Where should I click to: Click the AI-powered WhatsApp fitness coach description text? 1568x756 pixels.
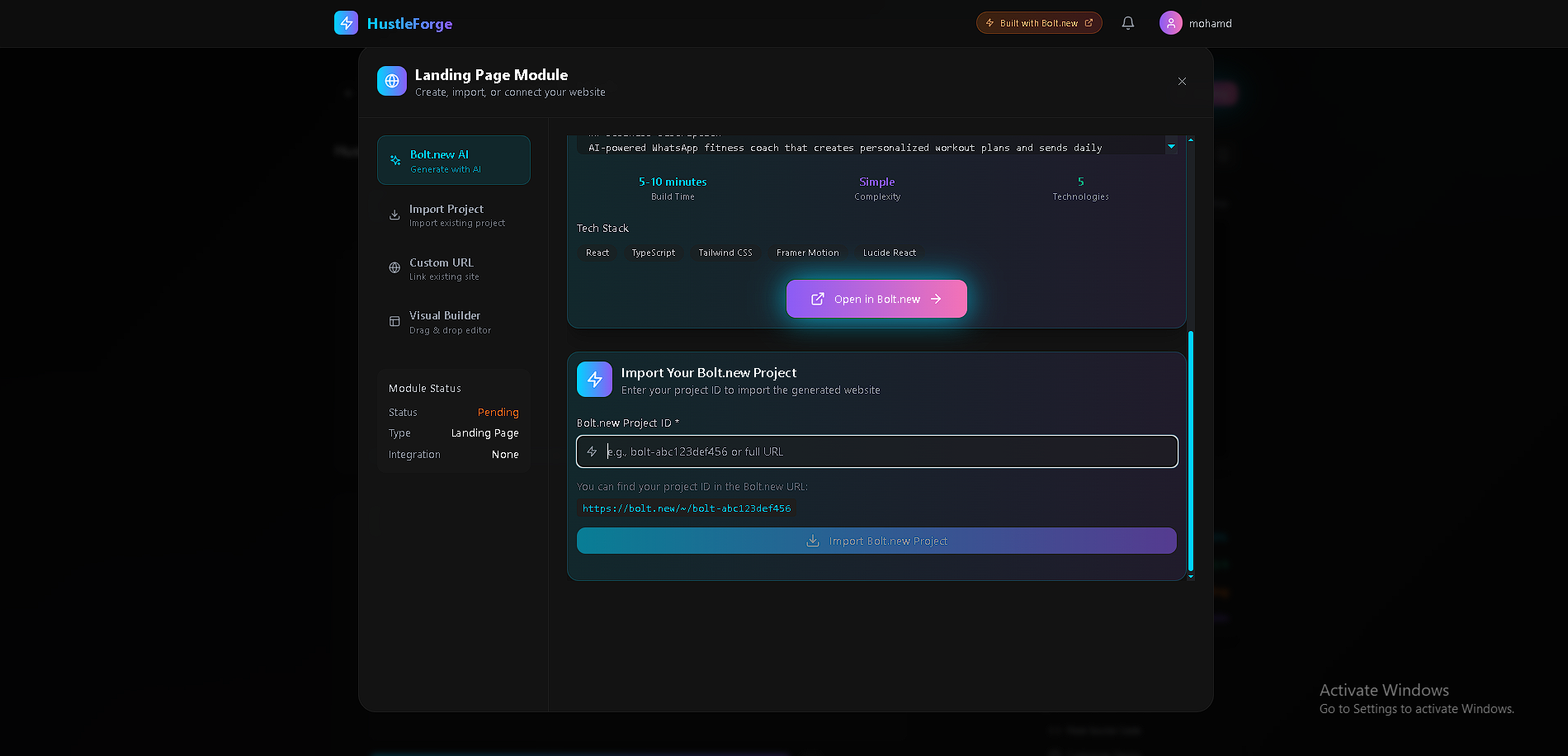tap(845, 148)
